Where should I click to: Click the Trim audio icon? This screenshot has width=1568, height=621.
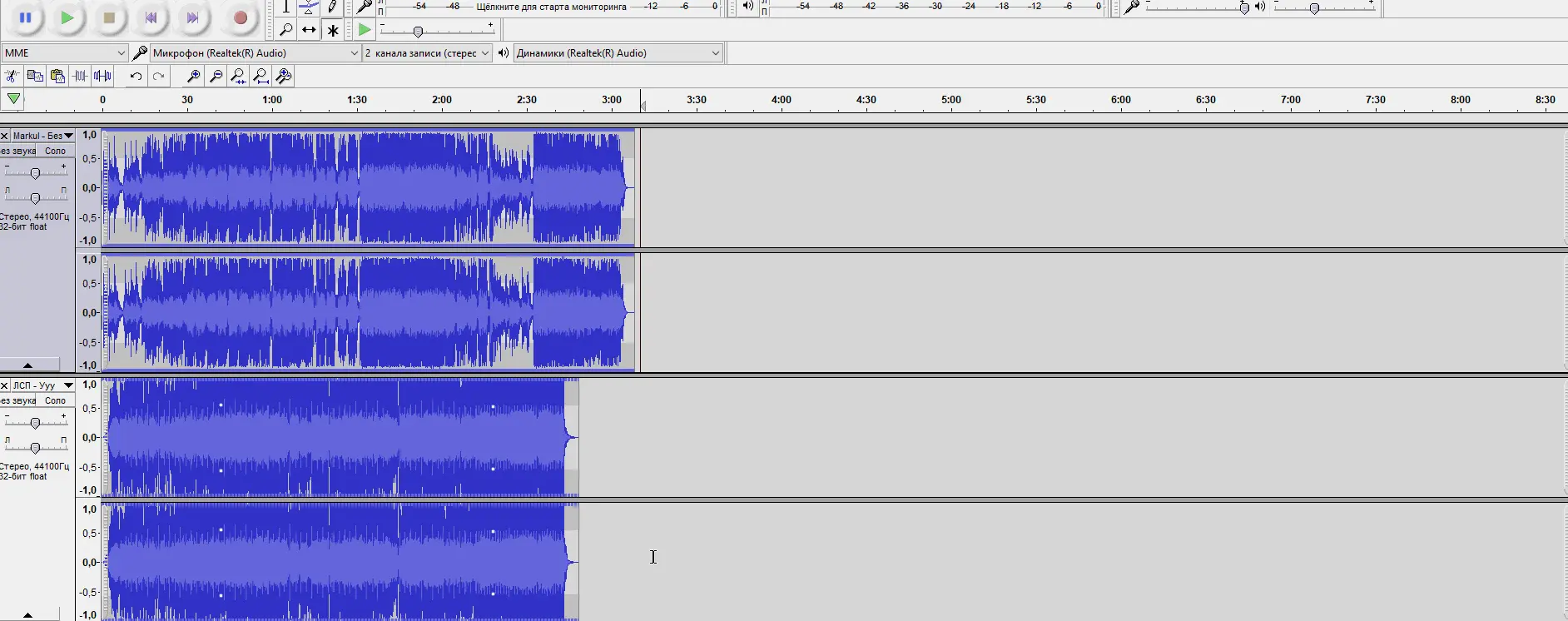click(80, 77)
